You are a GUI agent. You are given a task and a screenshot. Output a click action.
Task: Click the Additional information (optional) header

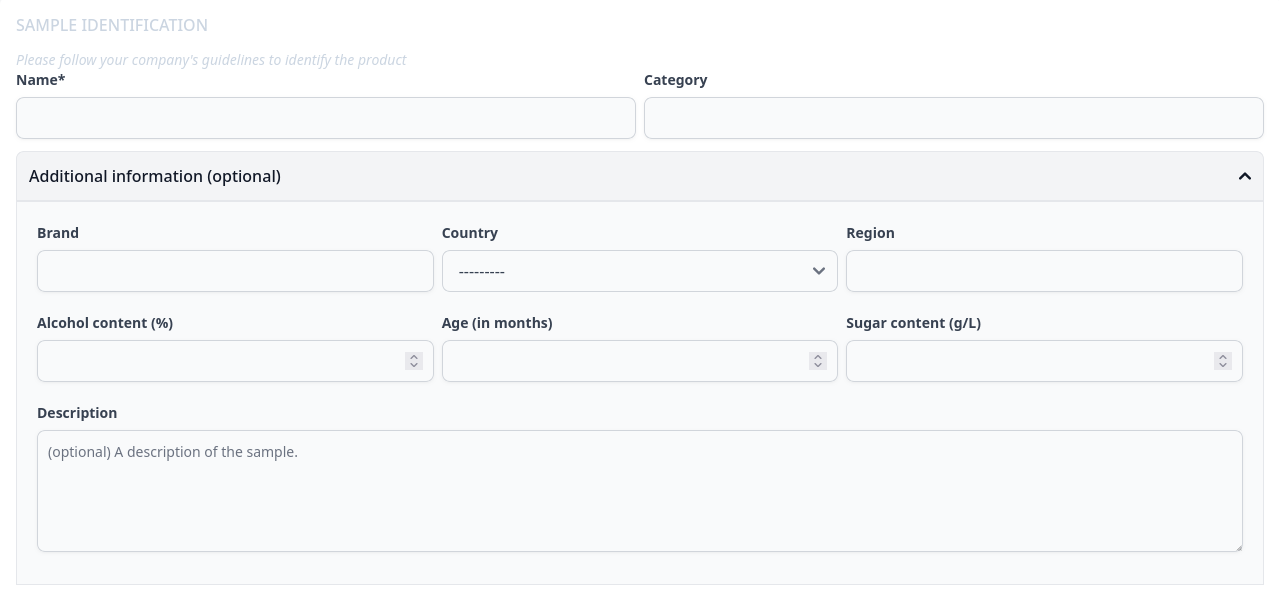coord(640,177)
